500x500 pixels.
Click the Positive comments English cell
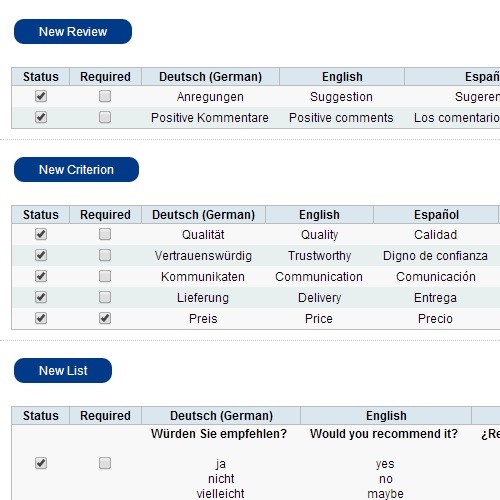(341, 118)
